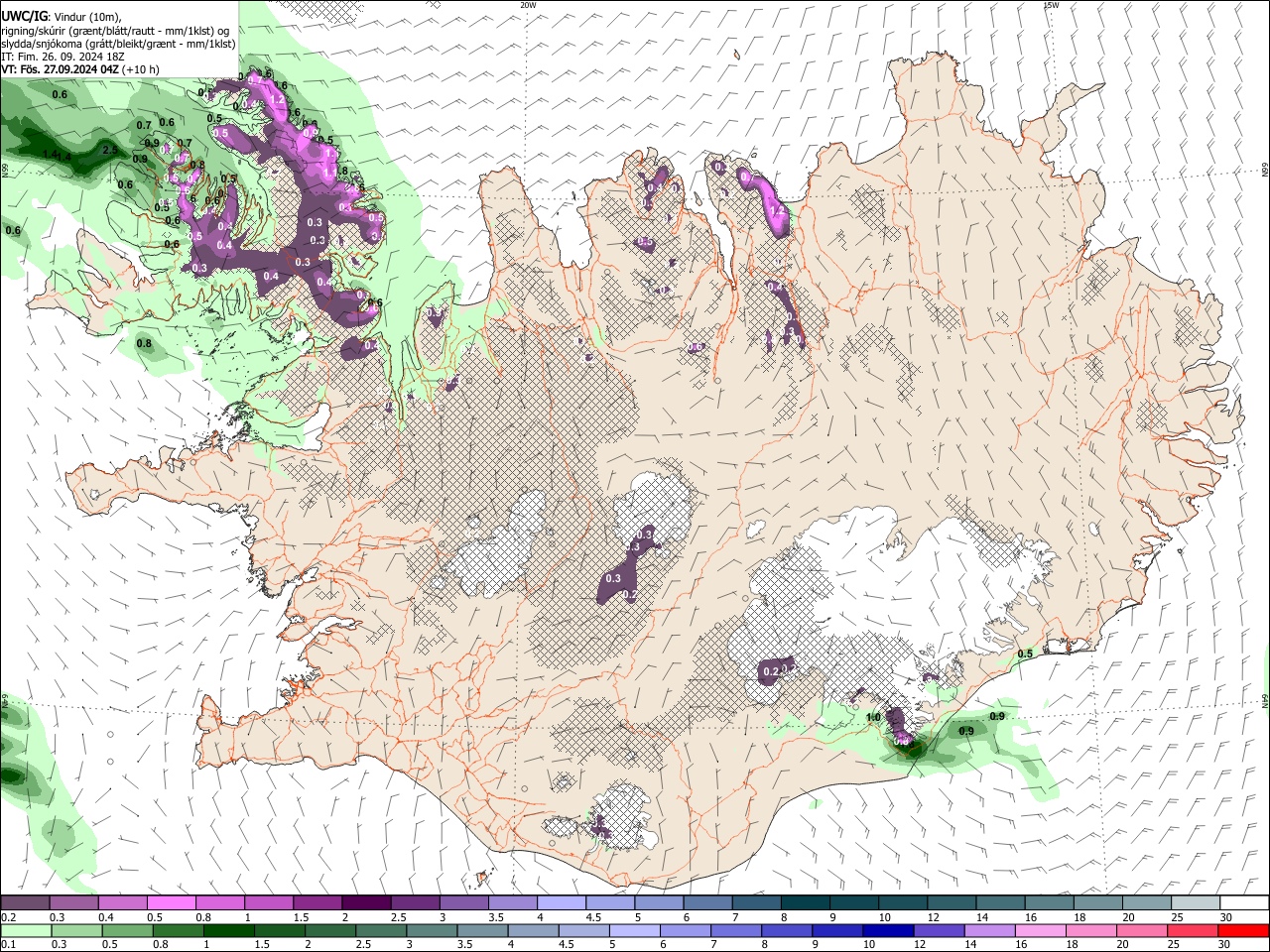
Task: Click the '20W' longitude label at top
Action: 528,5
